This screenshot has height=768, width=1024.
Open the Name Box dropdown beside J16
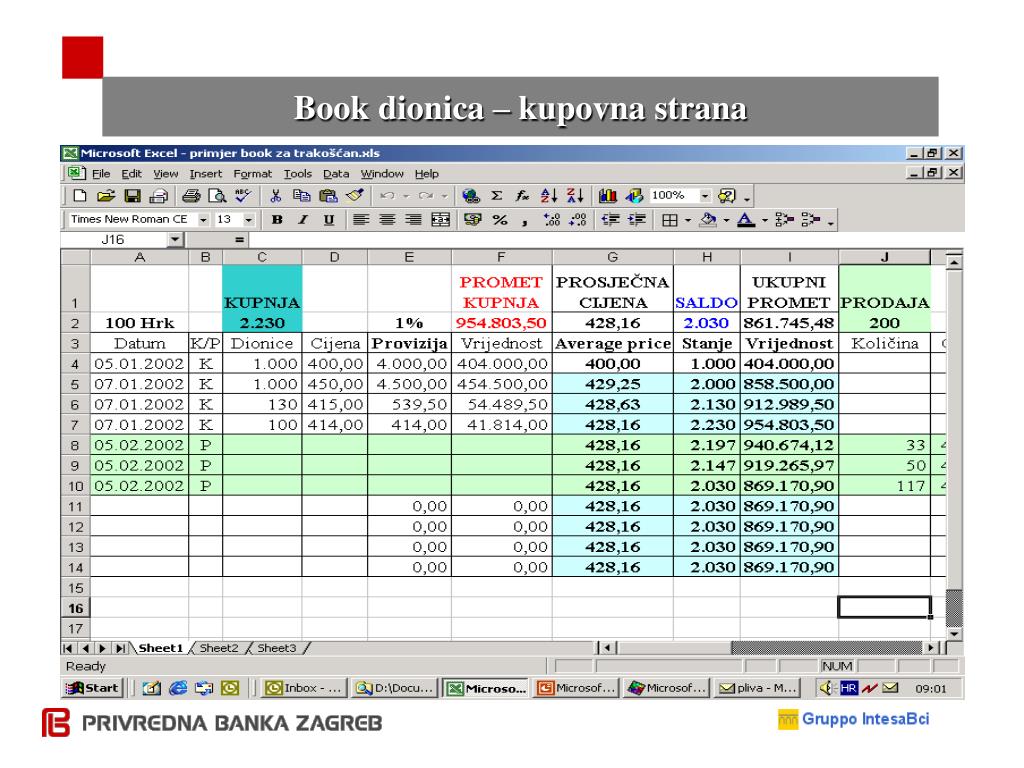(174, 240)
